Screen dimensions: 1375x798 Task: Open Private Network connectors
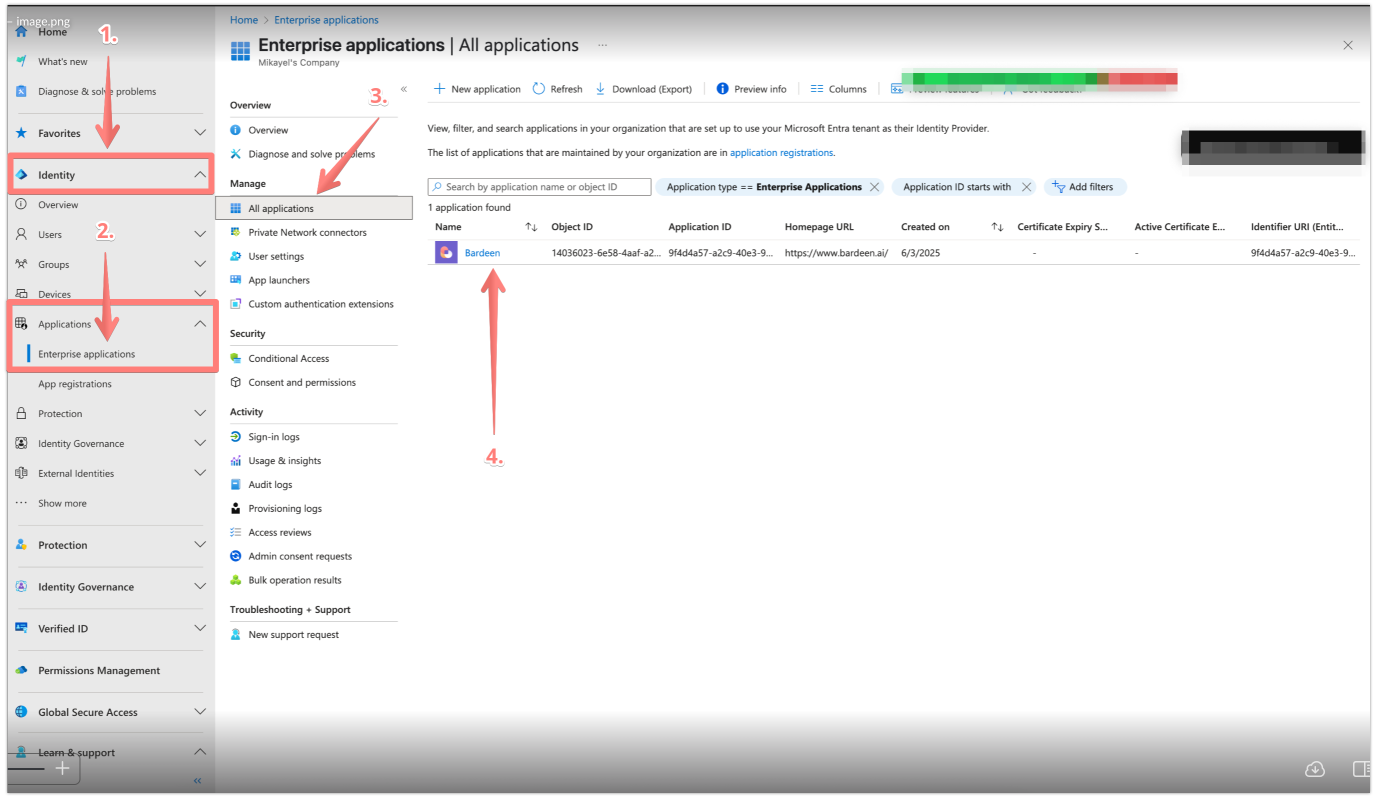click(307, 232)
